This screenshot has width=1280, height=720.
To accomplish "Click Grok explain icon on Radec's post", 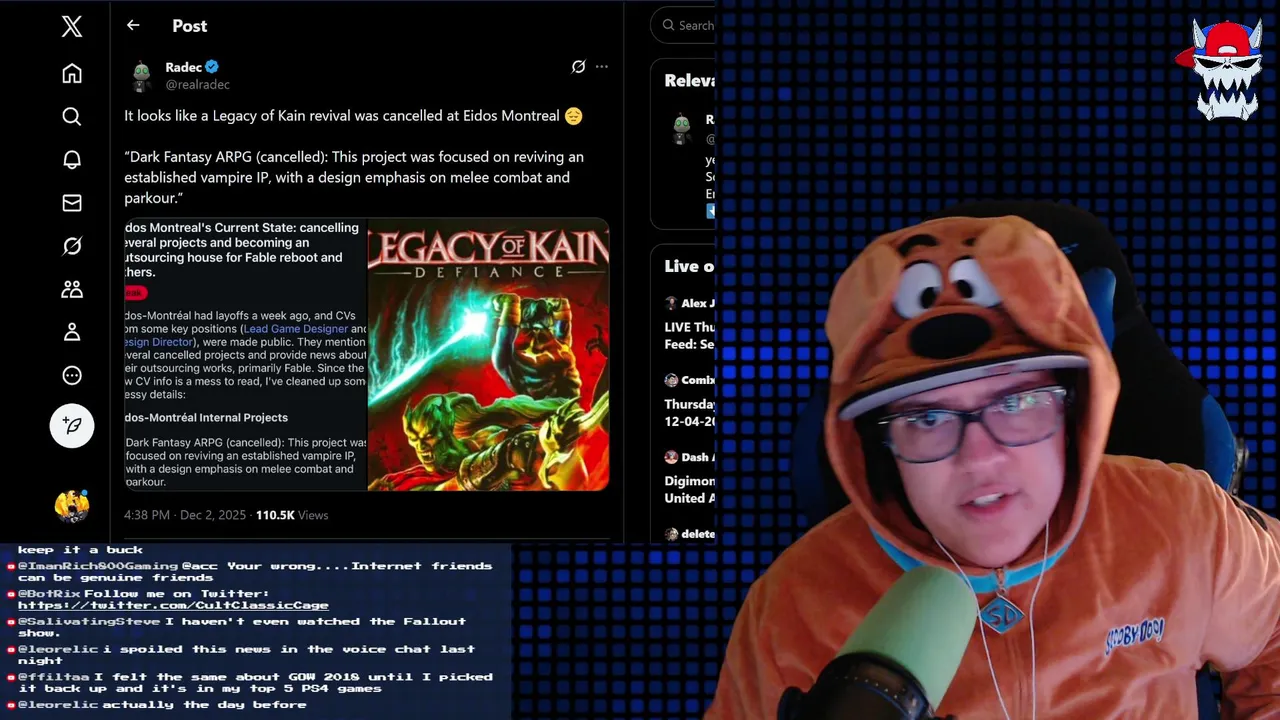I will tap(578, 67).
